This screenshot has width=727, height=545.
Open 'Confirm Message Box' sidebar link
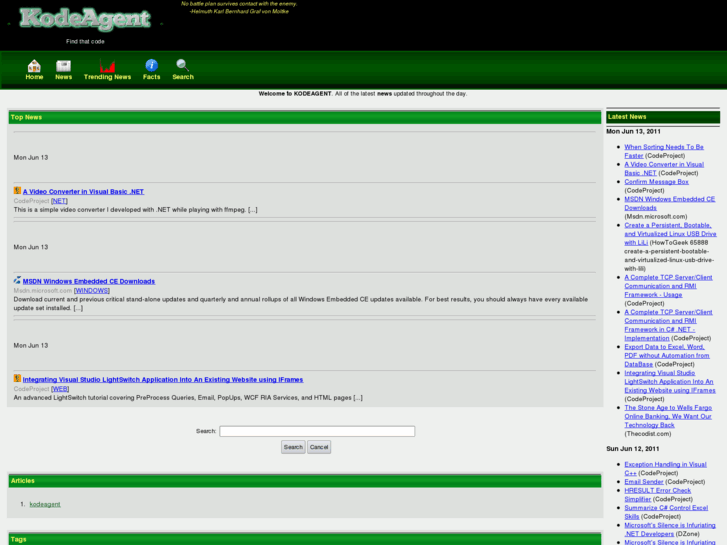[656, 182]
